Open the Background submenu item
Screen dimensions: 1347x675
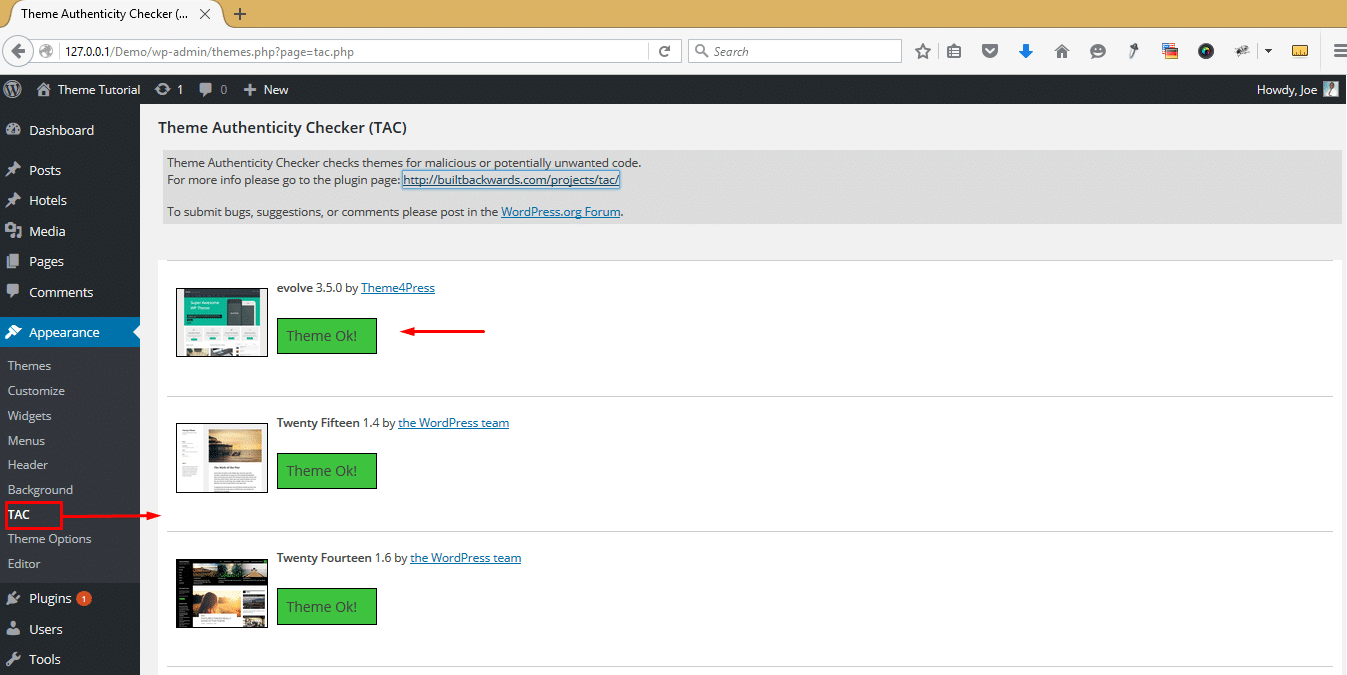(40, 490)
